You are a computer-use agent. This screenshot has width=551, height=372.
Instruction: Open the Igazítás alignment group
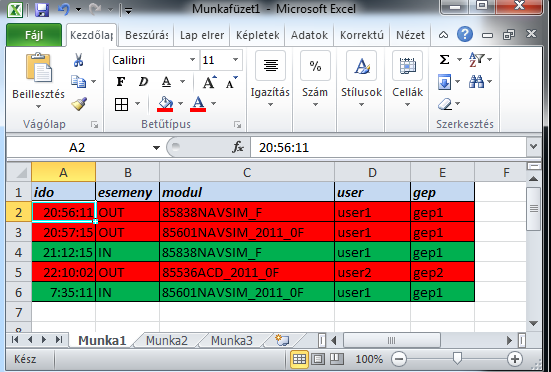270,79
